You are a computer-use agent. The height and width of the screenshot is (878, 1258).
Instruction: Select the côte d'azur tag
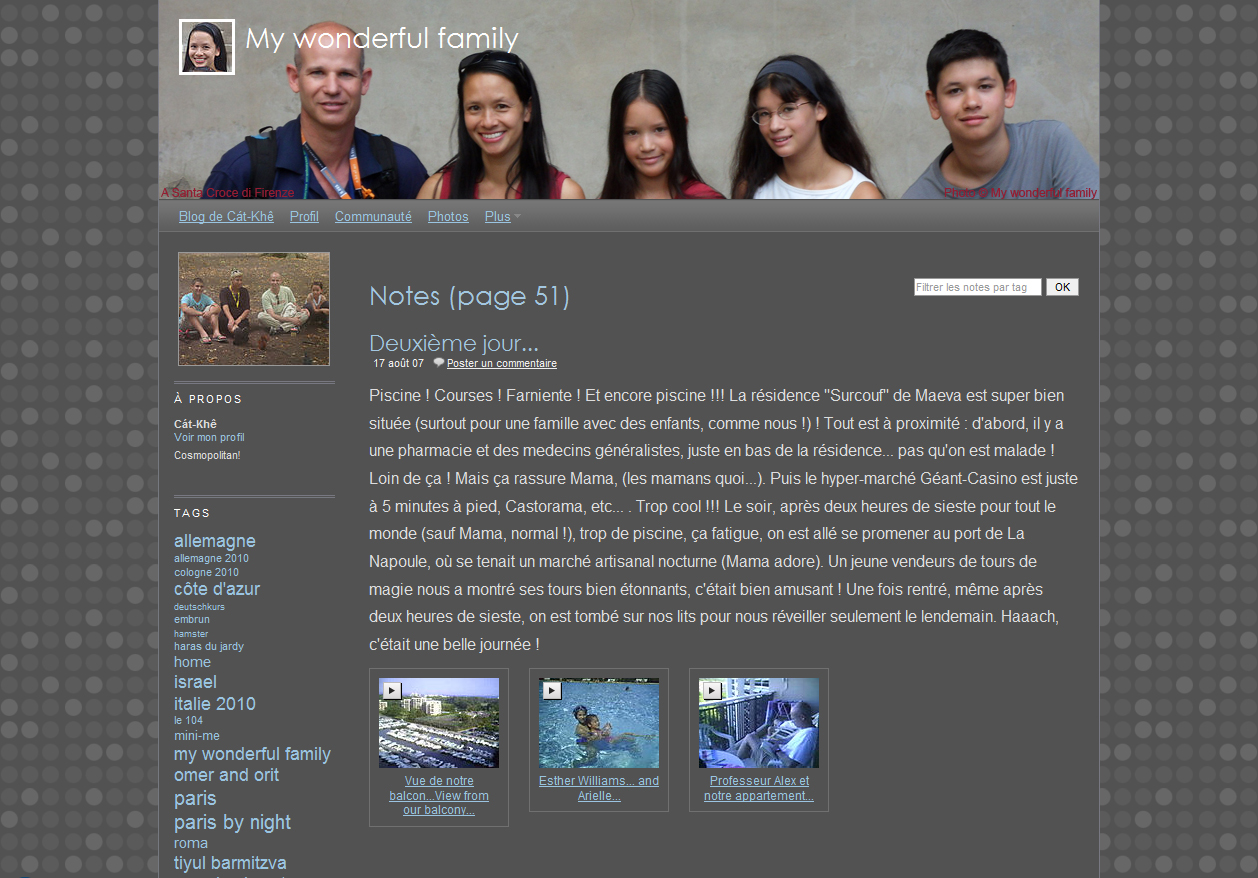[x=217, y=589]
